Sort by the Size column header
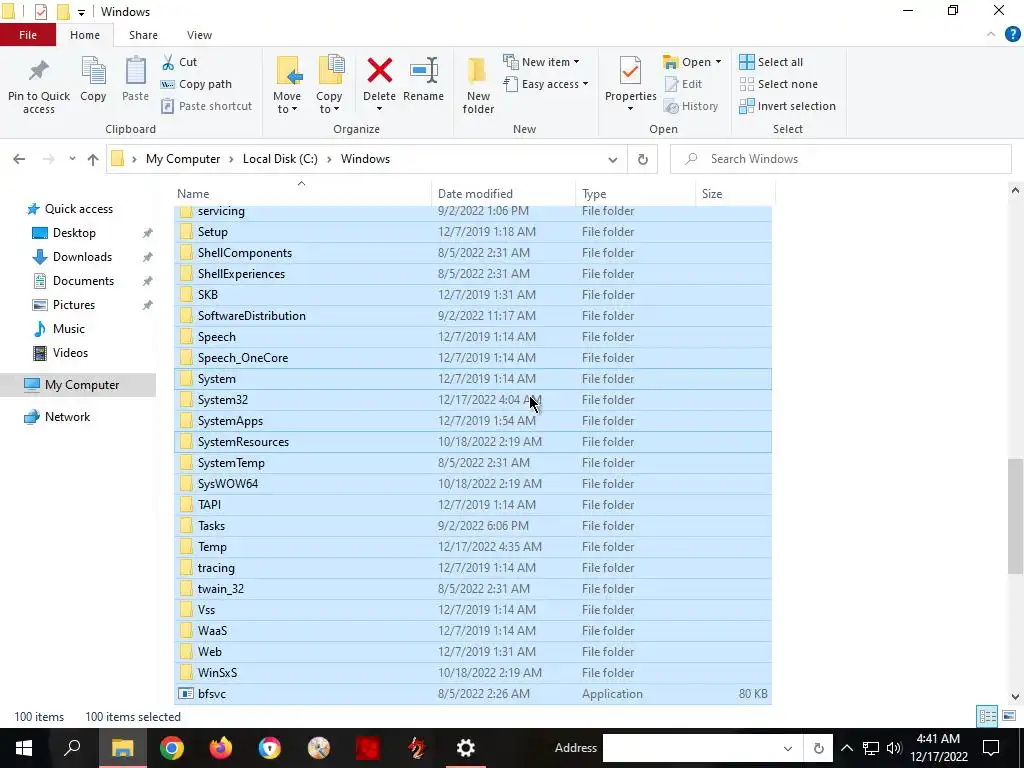 click(735, 193)
